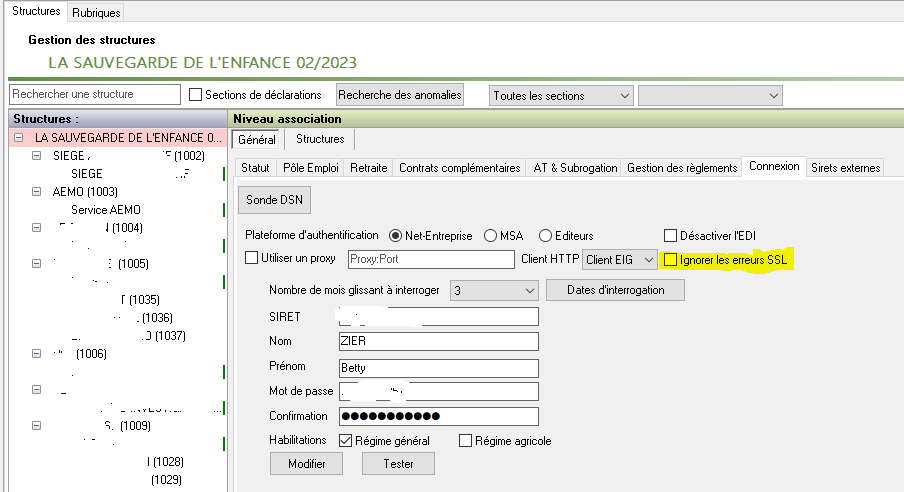The image size is (904, 492).
Task: Choose Editeurs as authentication platform
Action: [546, 236]
